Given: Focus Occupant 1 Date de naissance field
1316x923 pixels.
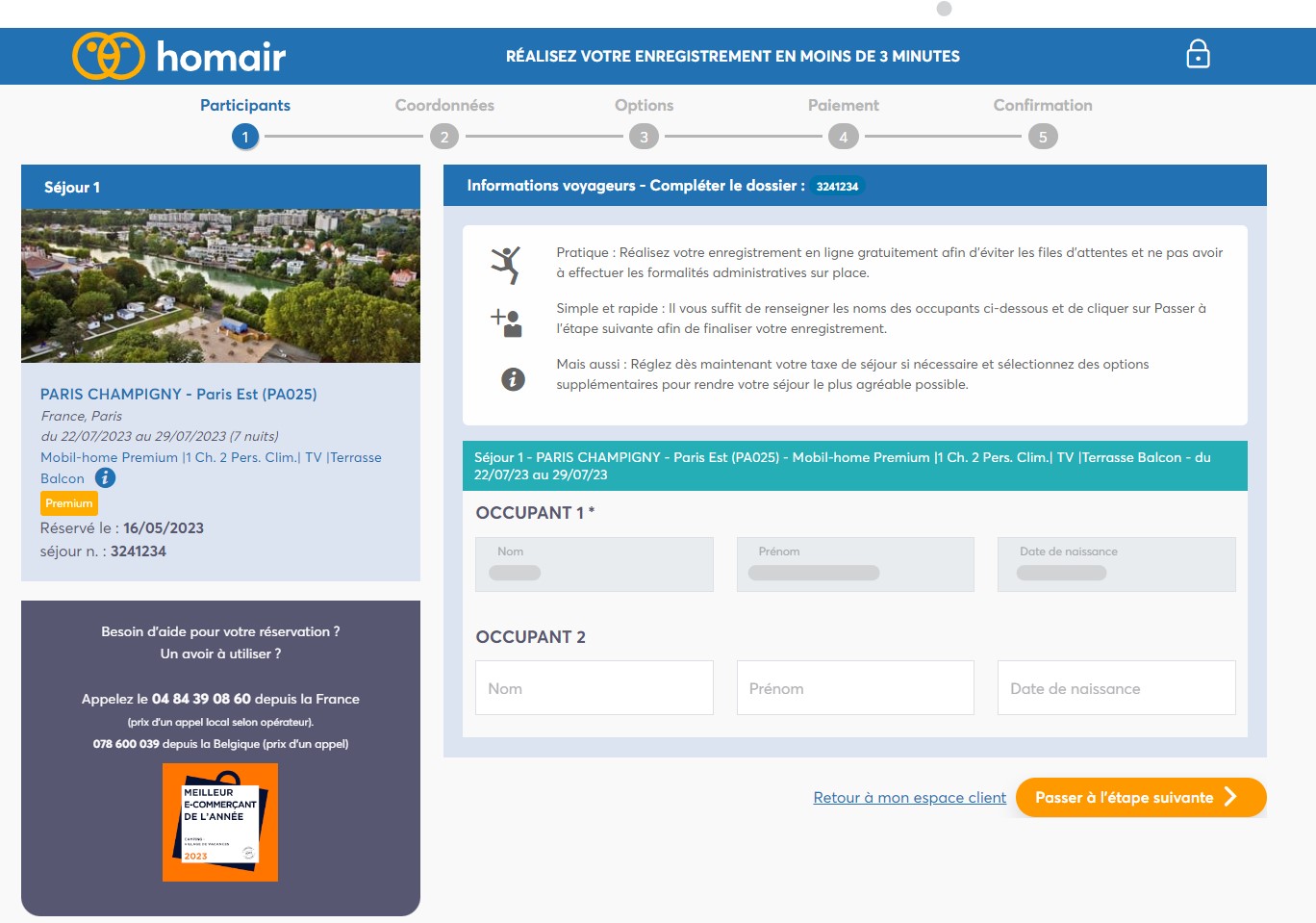Looking at the screenshot, I should 1117,564.
